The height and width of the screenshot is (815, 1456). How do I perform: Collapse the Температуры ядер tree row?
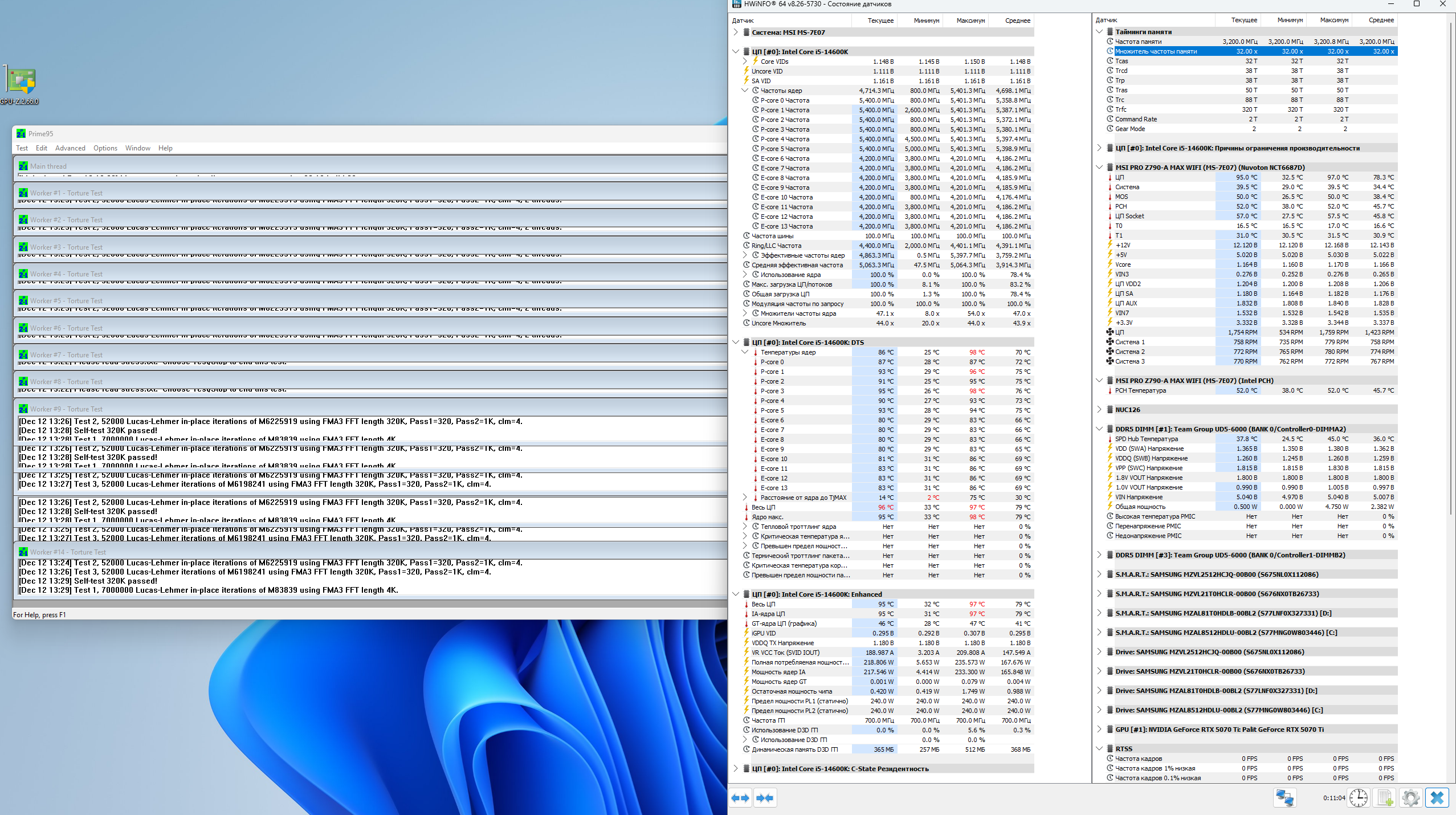coord(745,352)
